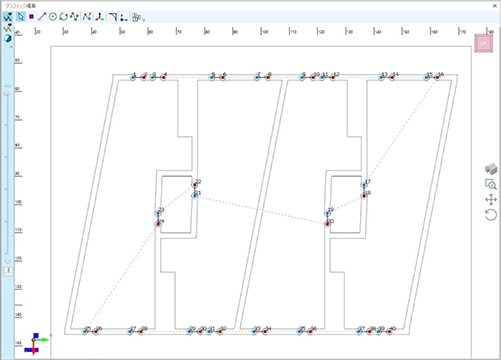Select the arc tool with red endpoint
The image size is (501, 360).
(63, 16)
